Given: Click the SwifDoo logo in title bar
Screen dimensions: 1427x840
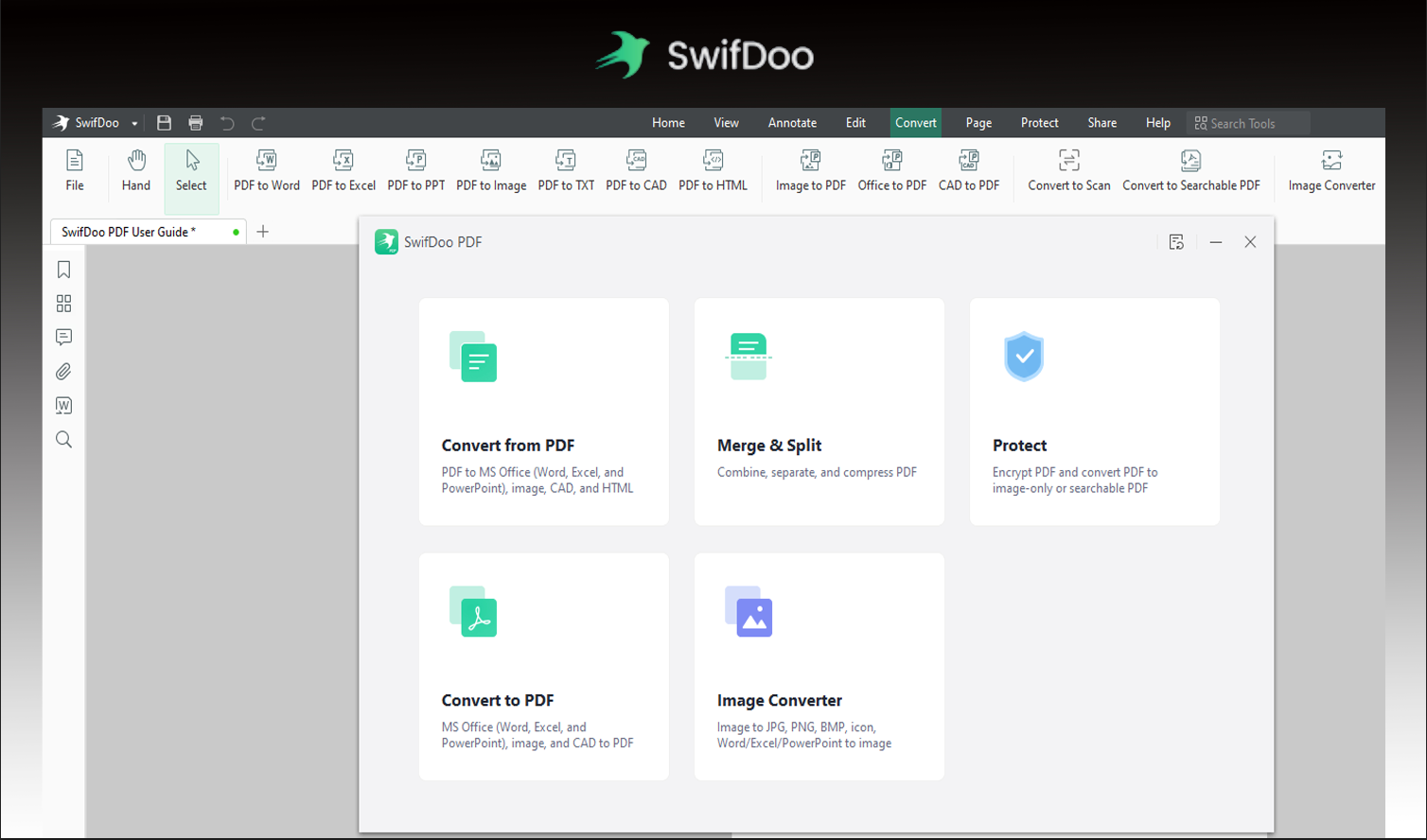Looking at the screenshot, I should pos(62,123).
